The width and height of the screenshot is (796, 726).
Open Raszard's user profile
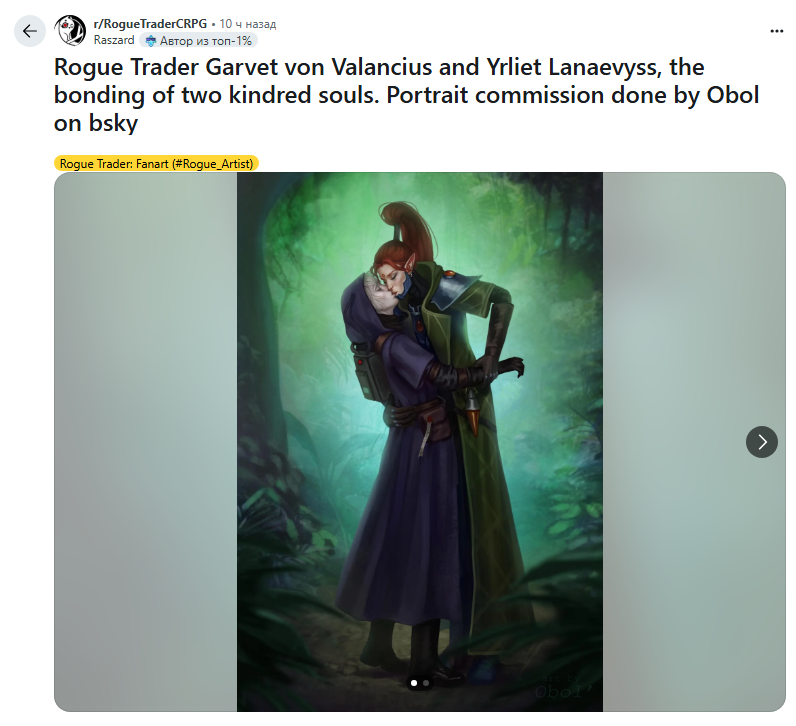coord(114,40)
